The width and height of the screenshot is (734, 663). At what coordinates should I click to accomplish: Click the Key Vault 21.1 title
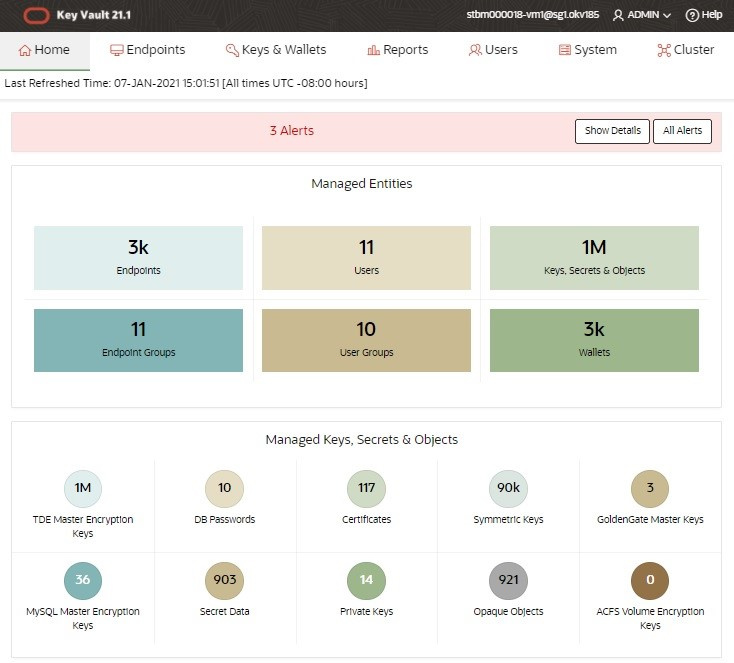tap(94, 15)
